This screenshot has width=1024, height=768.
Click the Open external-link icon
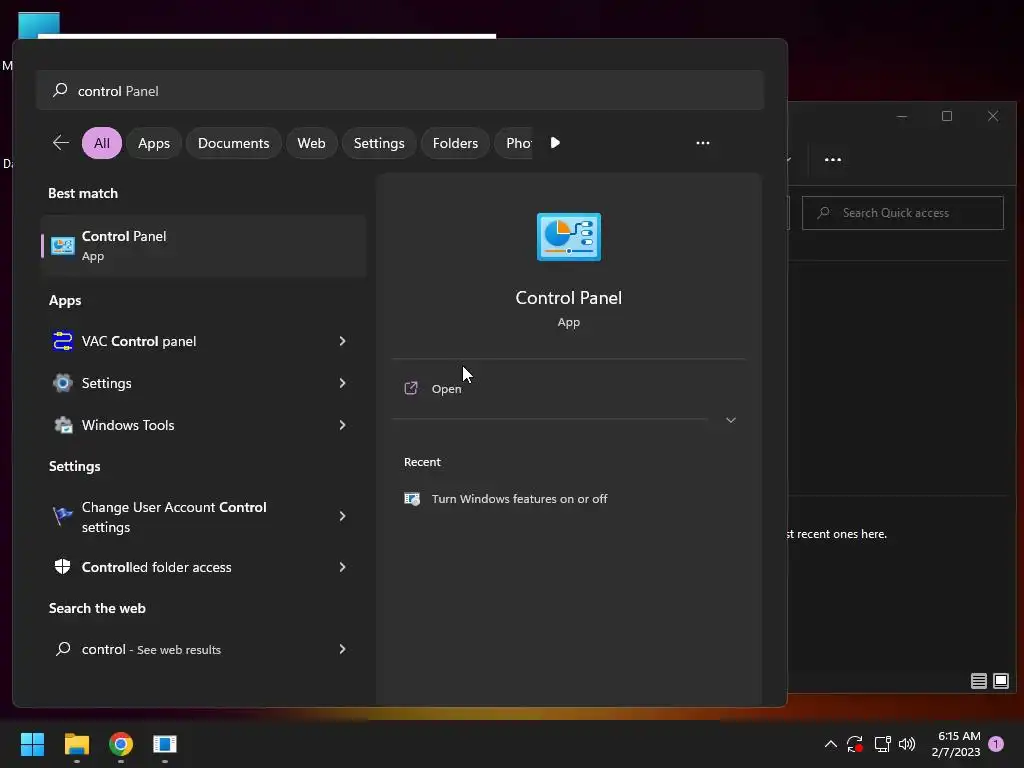click(x=411, y=389)
